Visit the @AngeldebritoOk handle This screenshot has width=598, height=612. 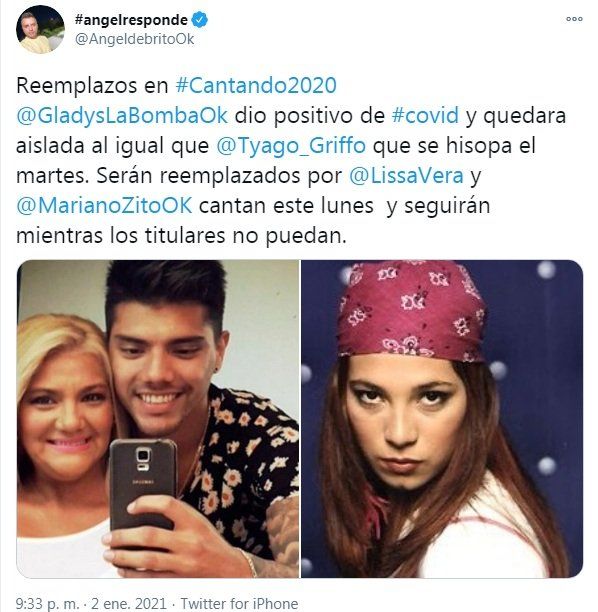(134, 39)
